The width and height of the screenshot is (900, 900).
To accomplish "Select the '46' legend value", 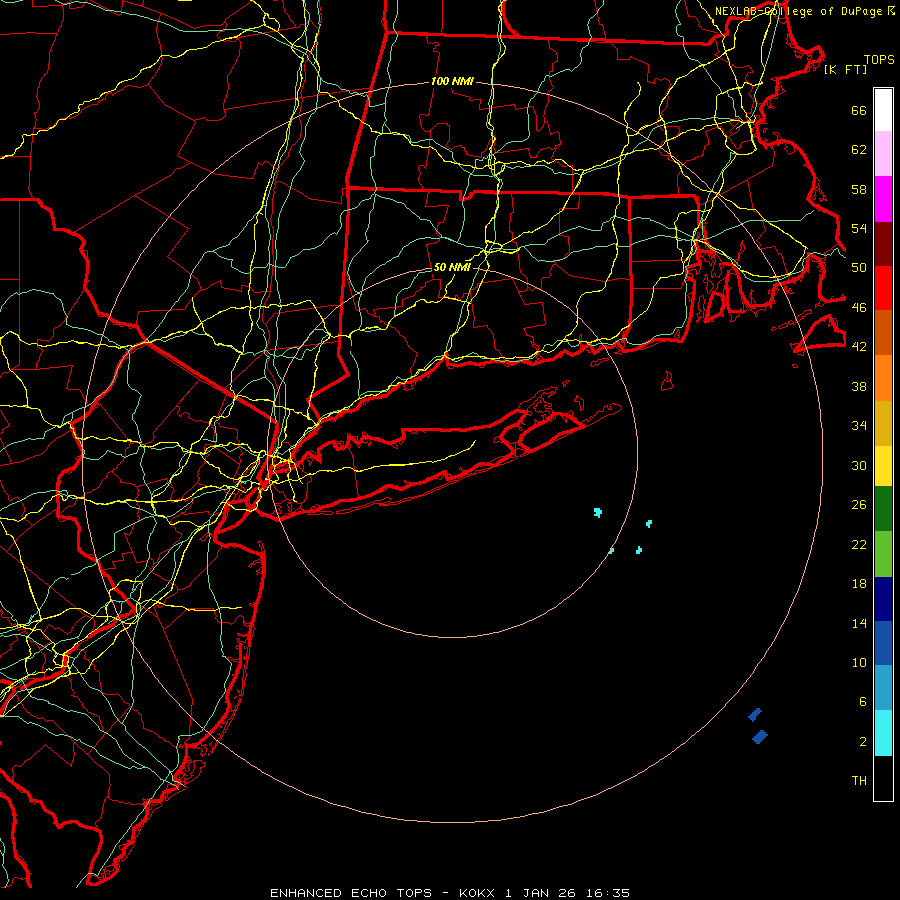I will click(x=859, y=307).
